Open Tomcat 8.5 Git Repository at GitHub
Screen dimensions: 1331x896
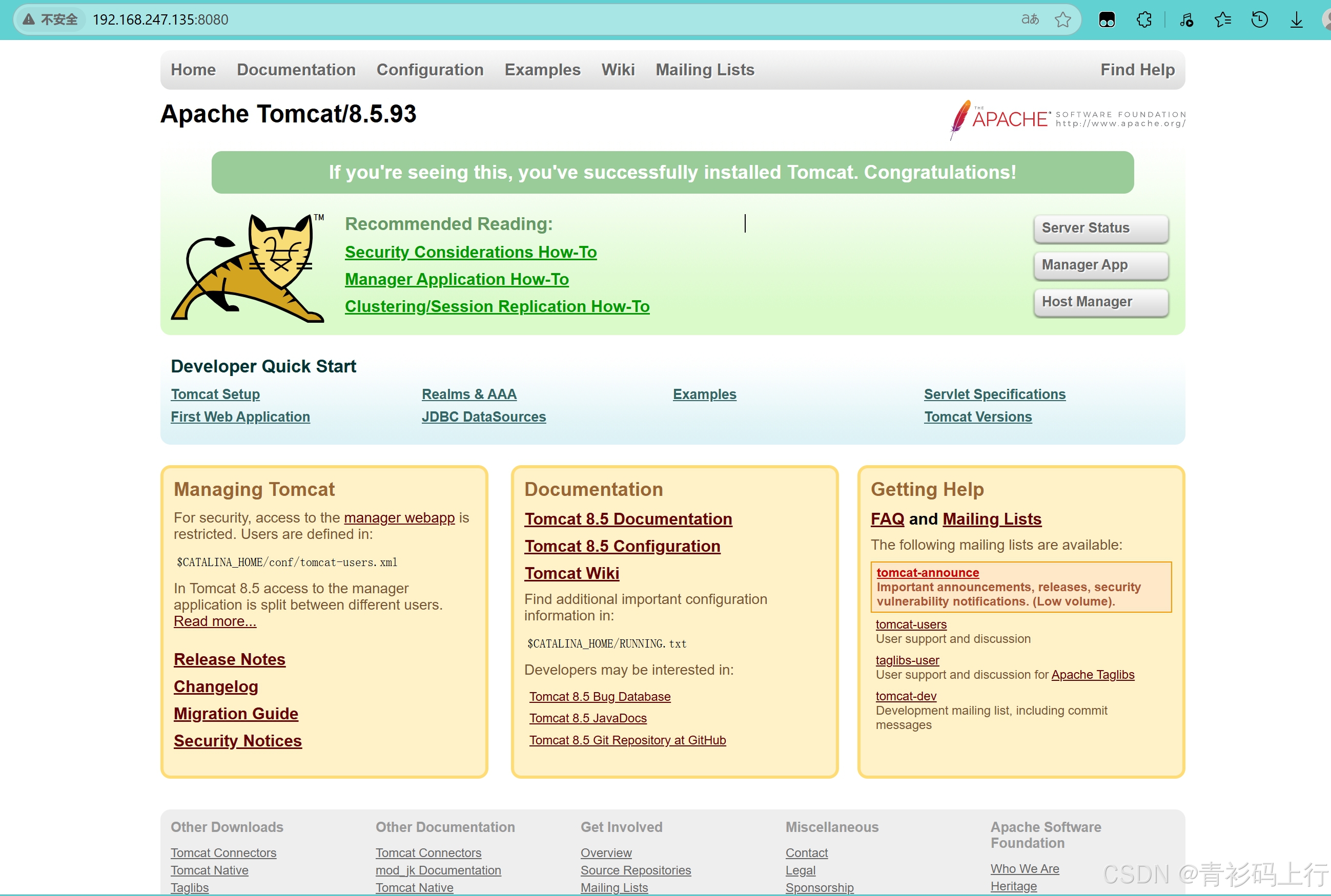(627, 740)
